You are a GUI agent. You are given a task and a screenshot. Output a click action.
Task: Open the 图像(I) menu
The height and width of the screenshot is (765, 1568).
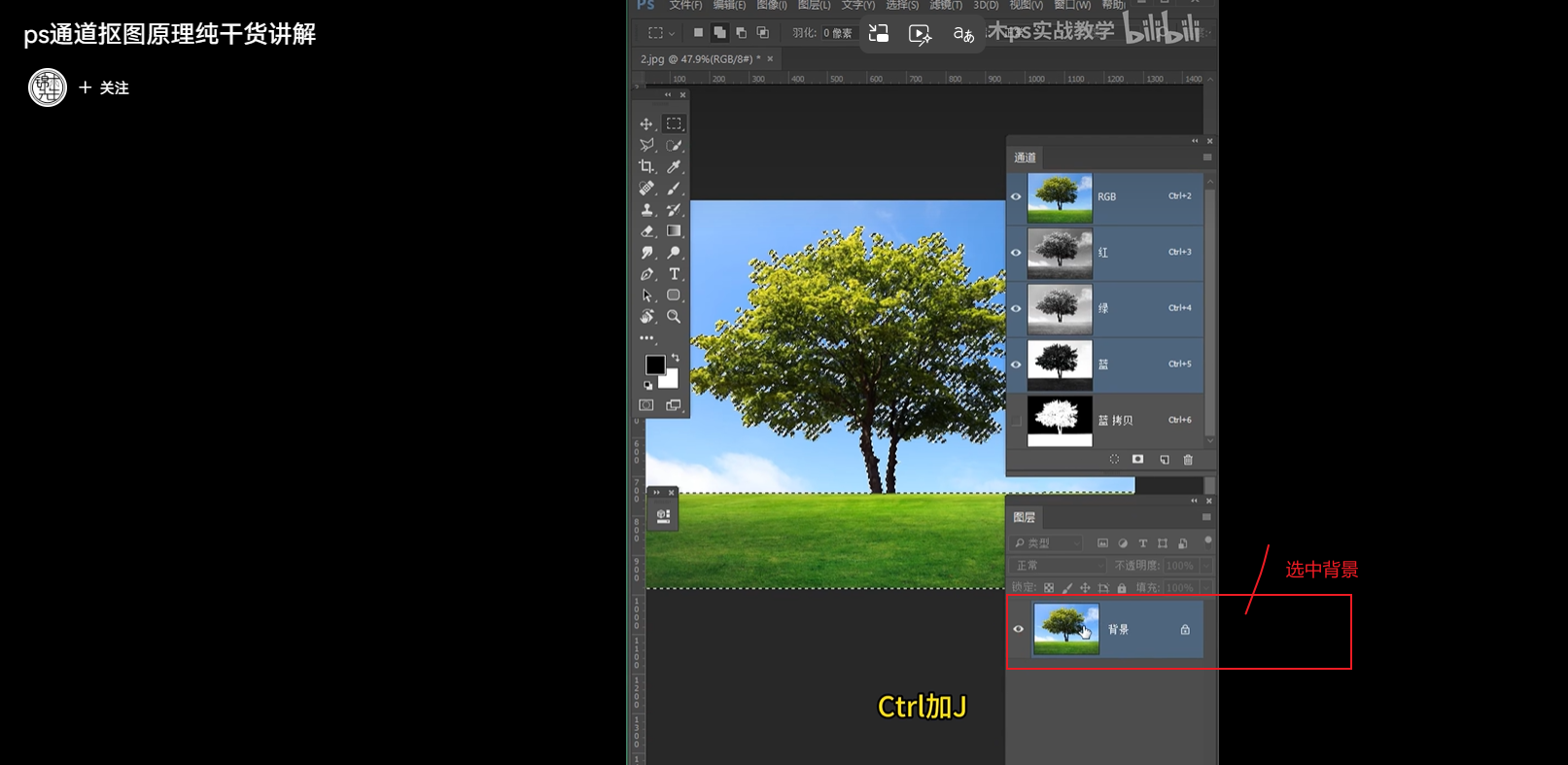click(772, 5)
